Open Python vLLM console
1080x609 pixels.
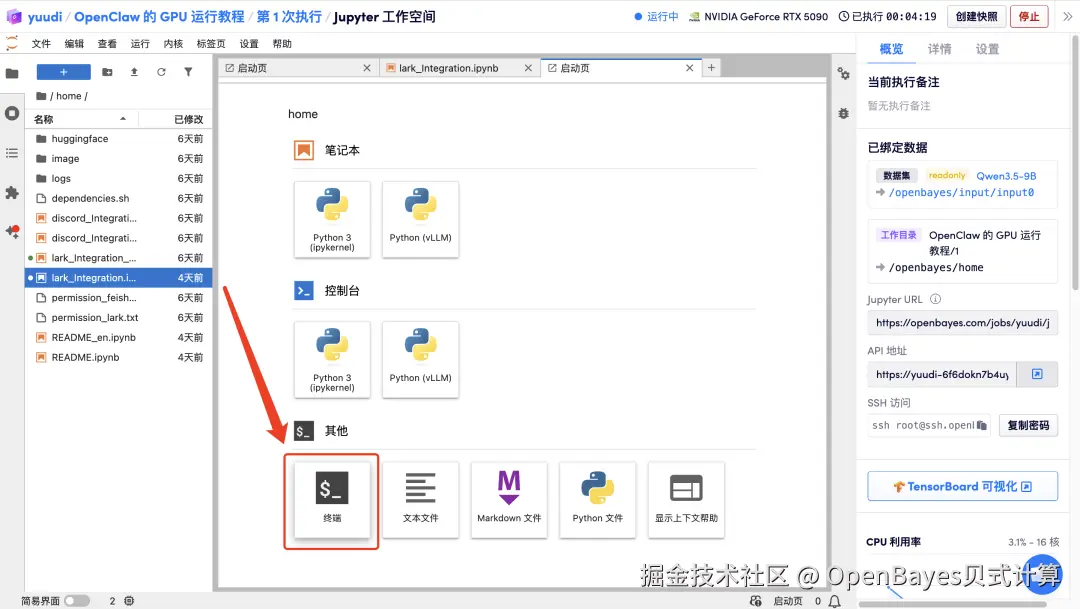tap(420, 360)
